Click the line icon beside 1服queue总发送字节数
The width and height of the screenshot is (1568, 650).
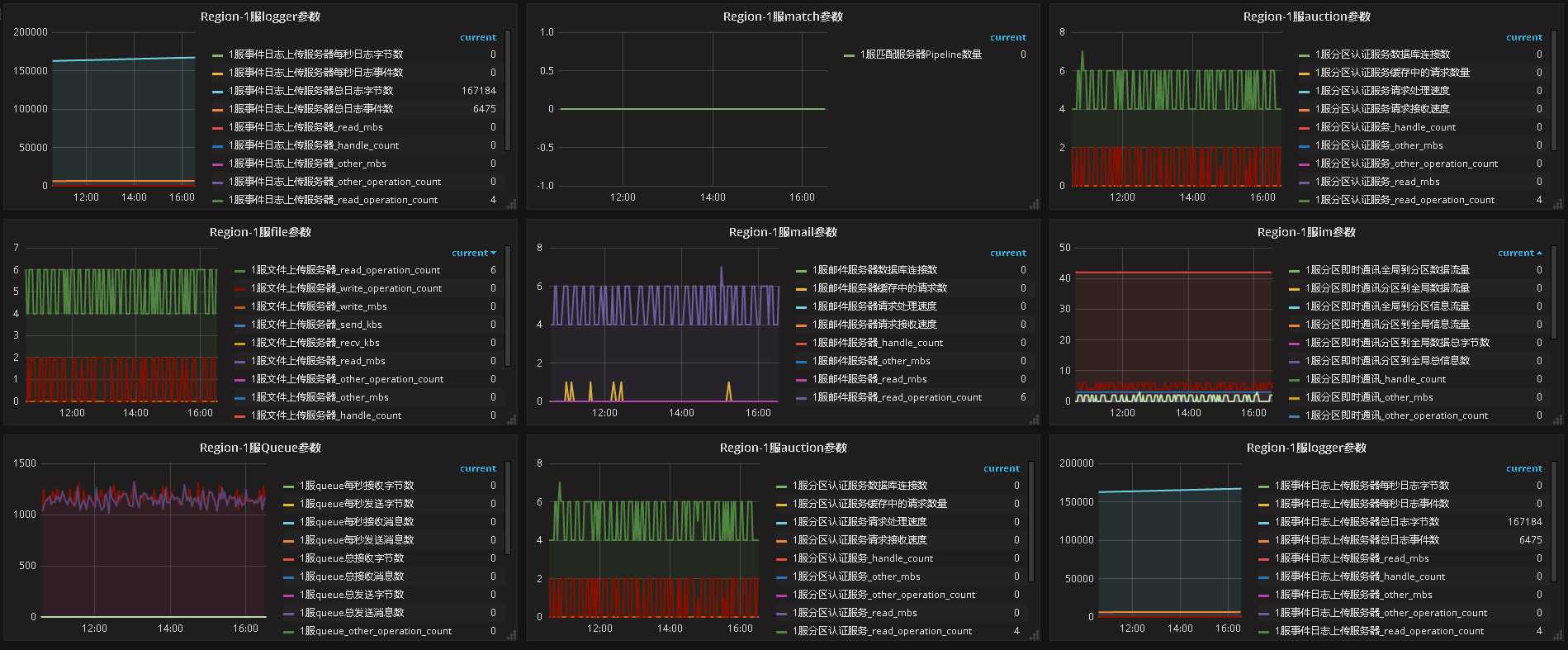(x=288, y=595)
